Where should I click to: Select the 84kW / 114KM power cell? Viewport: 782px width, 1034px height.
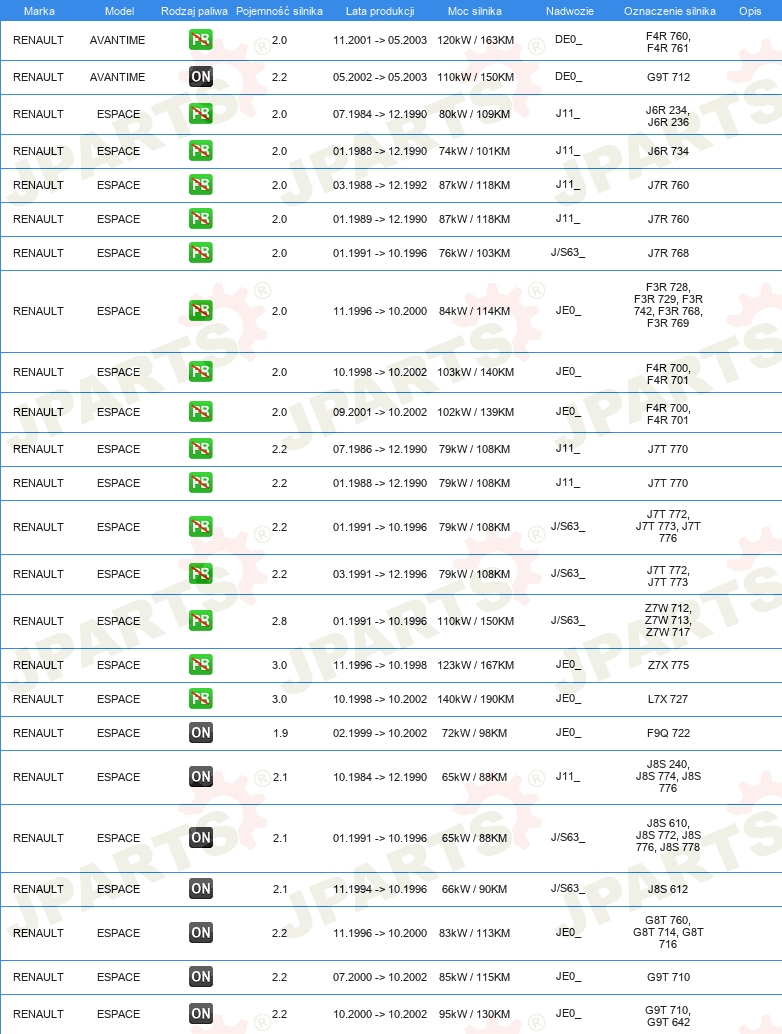(x=475, y=311)
